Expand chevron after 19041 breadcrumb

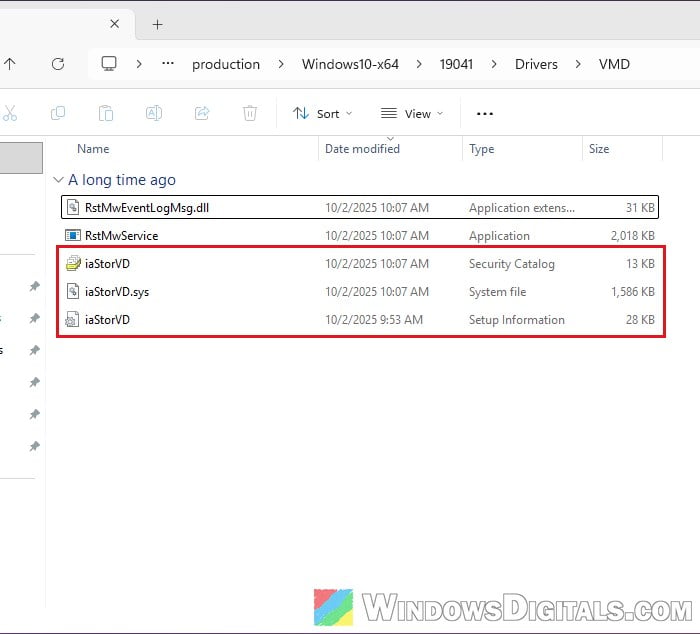pos(494,64)
